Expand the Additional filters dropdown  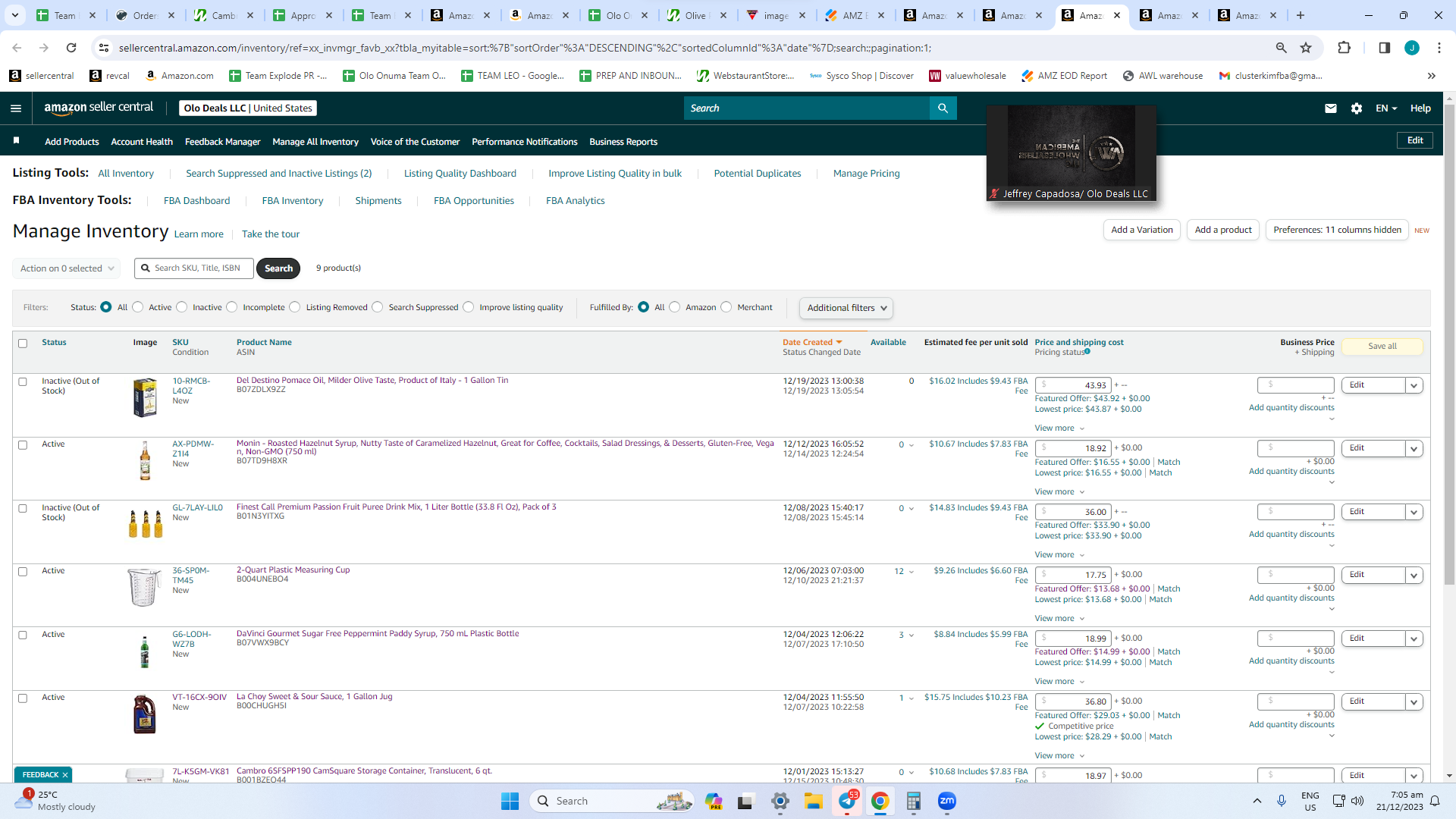[x=846, y=308]
